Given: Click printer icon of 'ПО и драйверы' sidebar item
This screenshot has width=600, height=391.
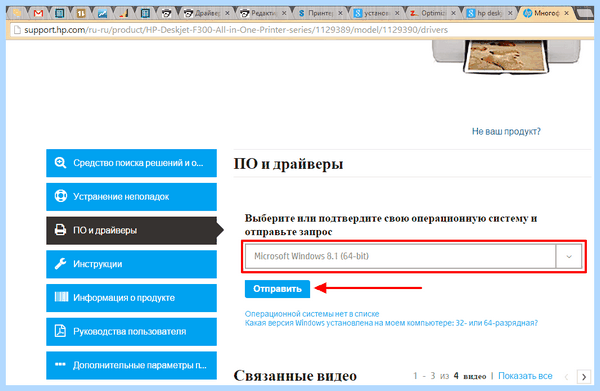Looking at the screenshot, I should pyautogui.click(x=60, y=230).
